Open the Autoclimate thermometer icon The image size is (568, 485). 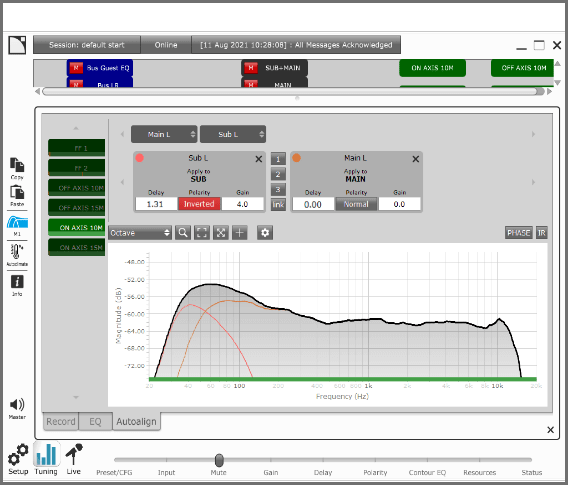[17, 251]
